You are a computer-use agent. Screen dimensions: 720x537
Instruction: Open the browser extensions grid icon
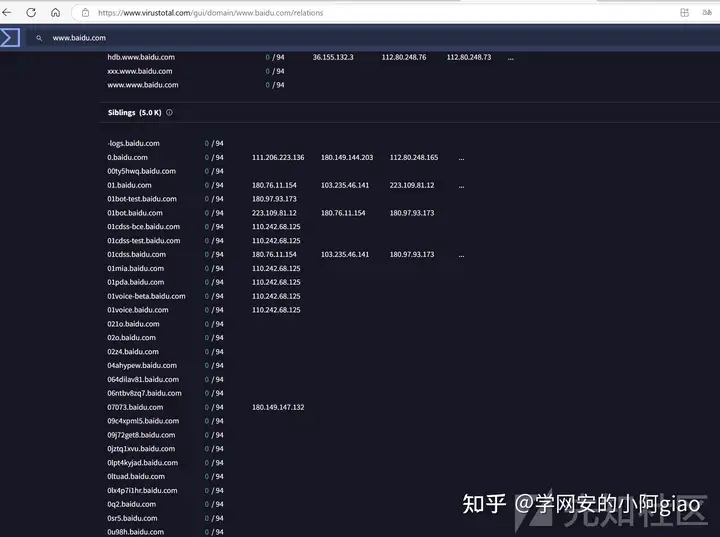[x=685, y=13]
